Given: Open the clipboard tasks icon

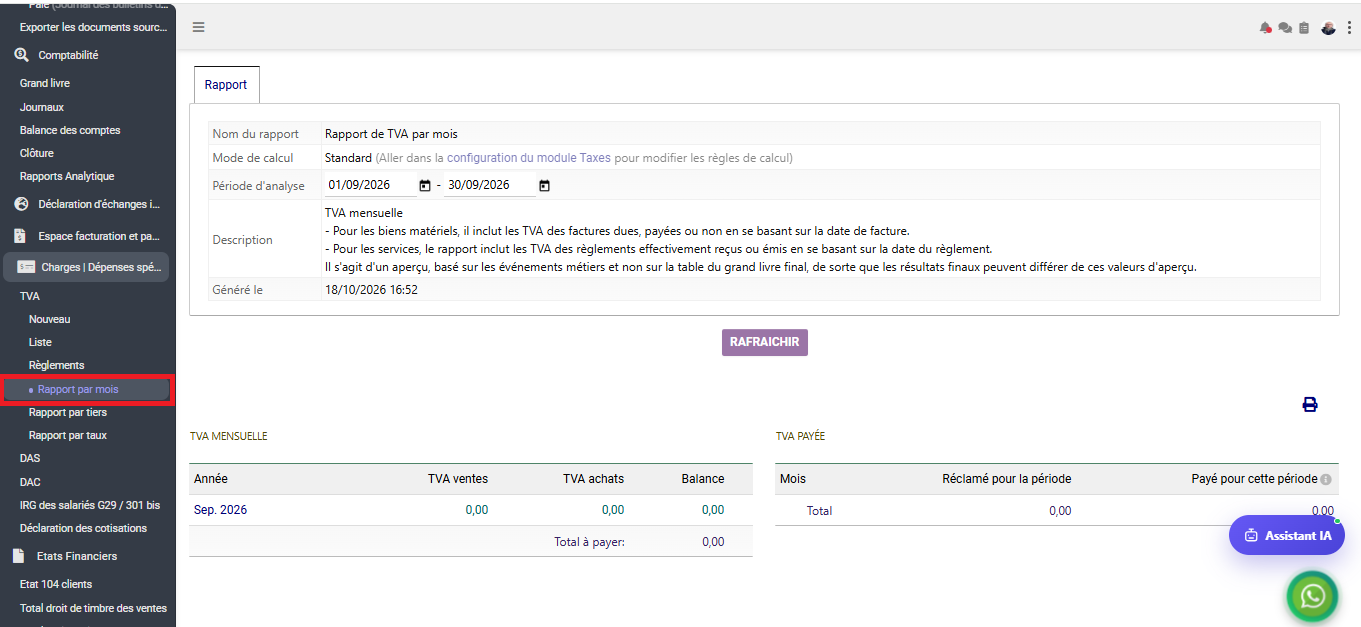Looking at the screenshot, I should 1304,28.
